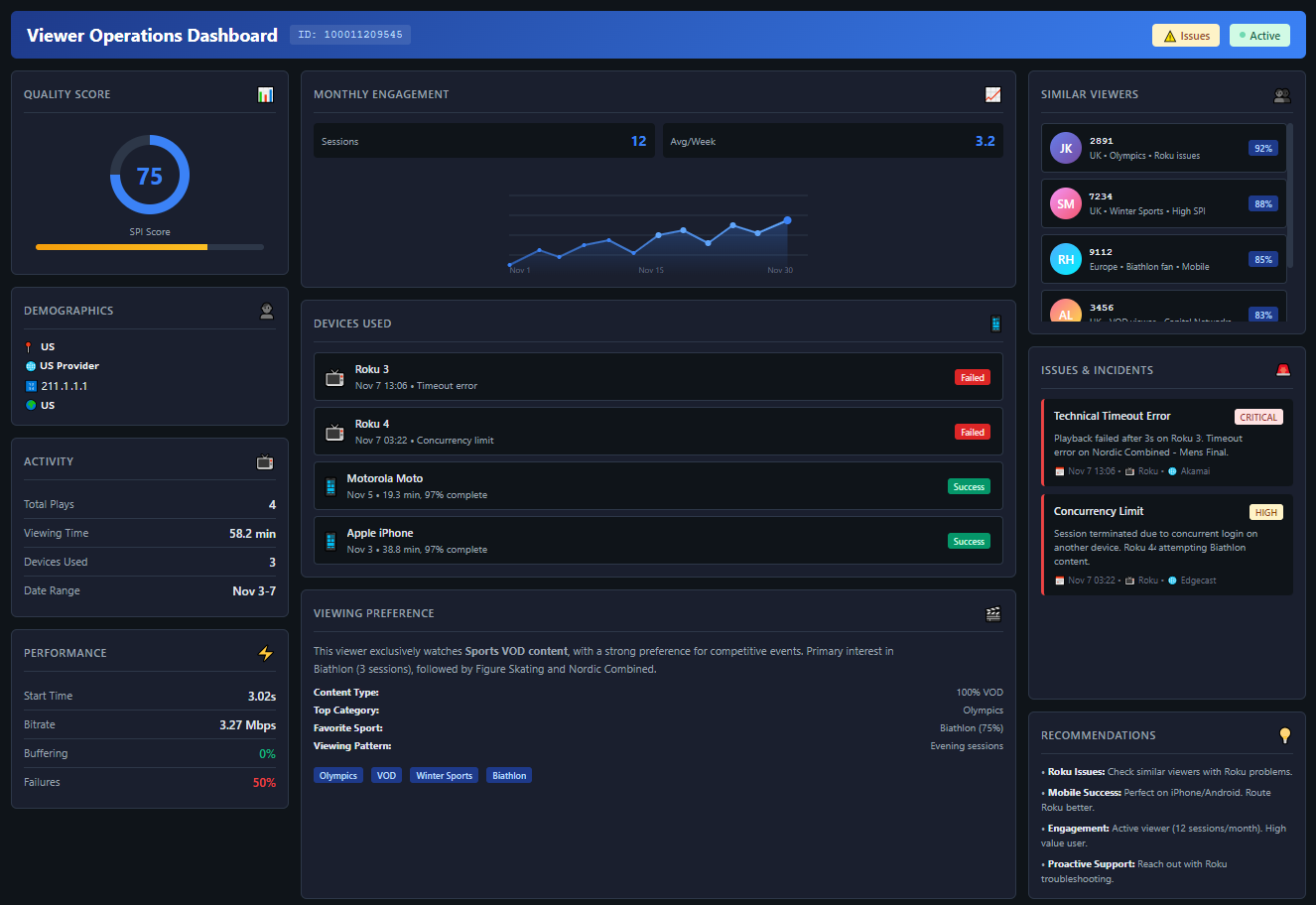This screenshot has width=1316, height=905.
Task: Select the Biathlon tag chip
Action: pyautogui.click(x=509, y=776)
